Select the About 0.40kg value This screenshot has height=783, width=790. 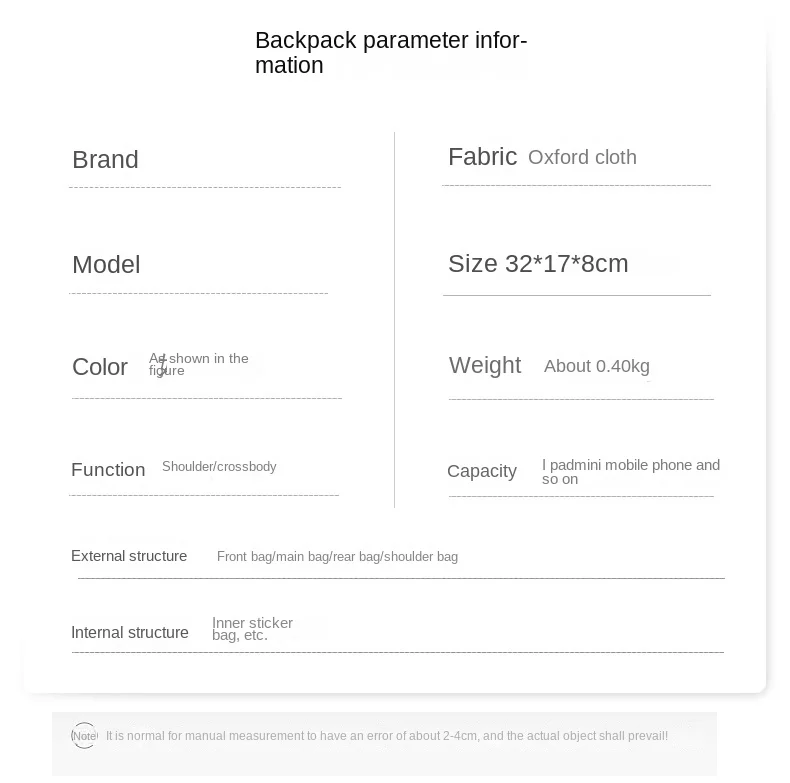(x=596, y=367)
